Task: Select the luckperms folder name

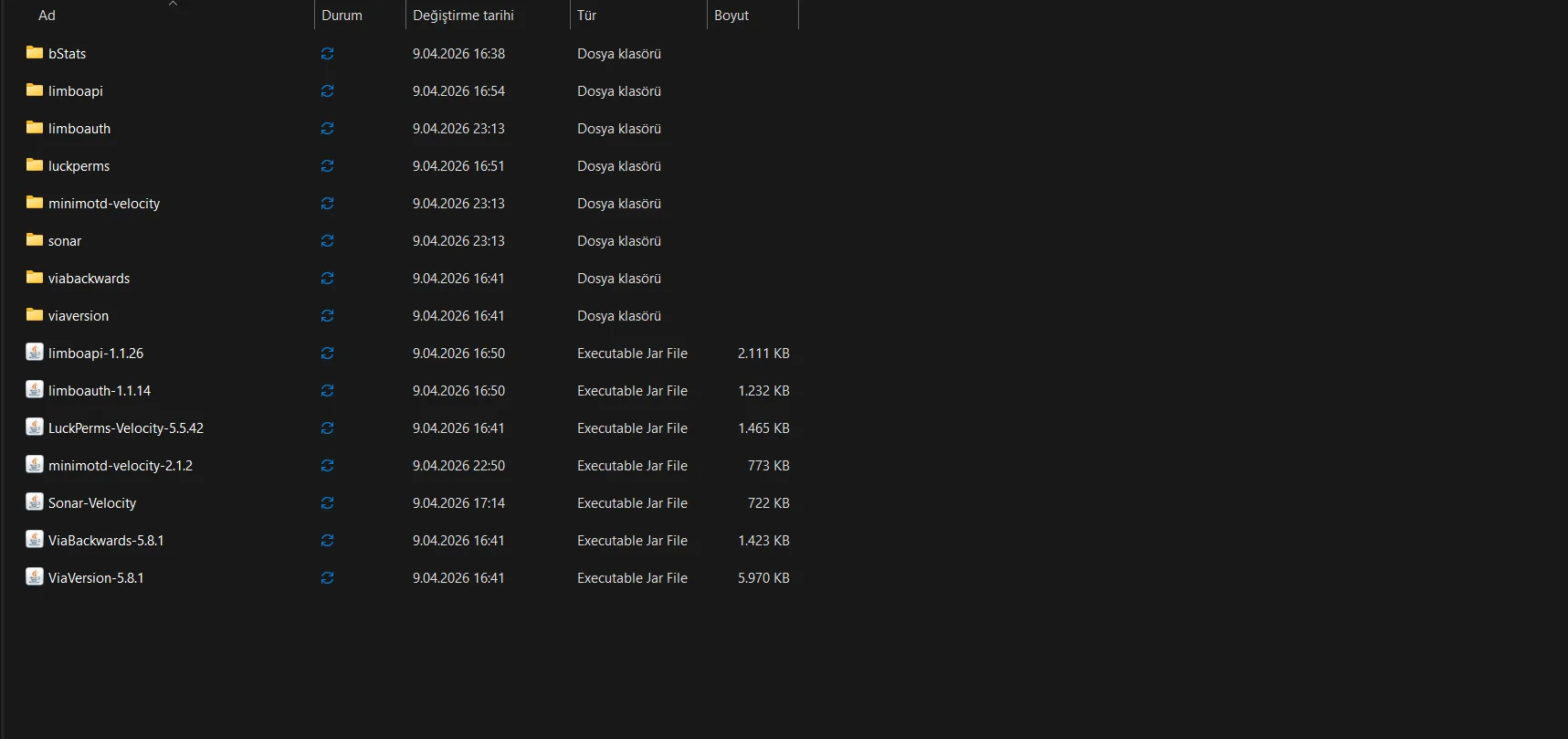Action: point(79,166)
